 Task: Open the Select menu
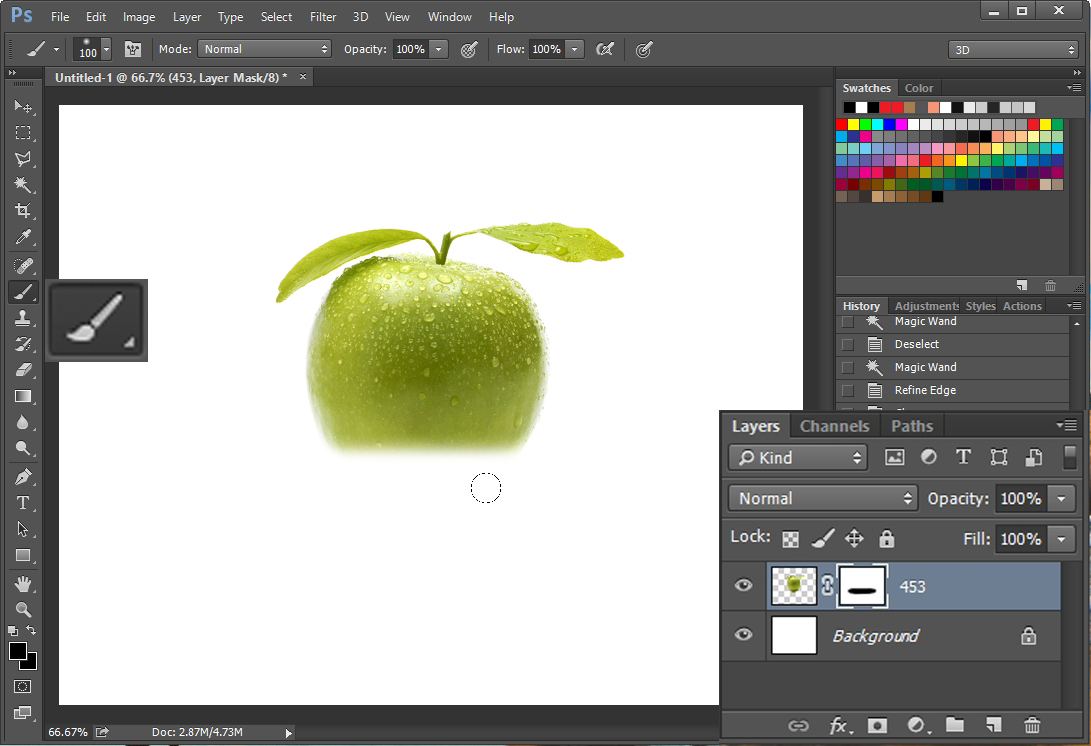[x=276, y=17]
